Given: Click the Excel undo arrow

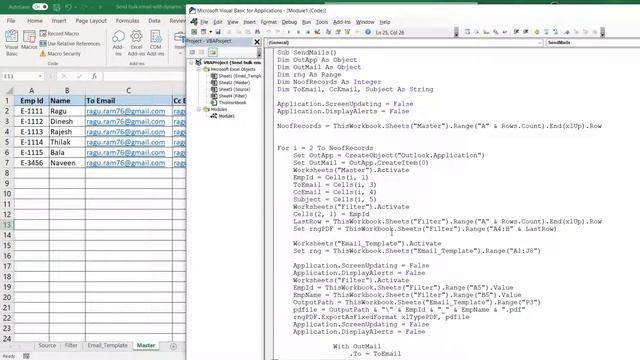Looking at the screenshot, I should point(68,7).
